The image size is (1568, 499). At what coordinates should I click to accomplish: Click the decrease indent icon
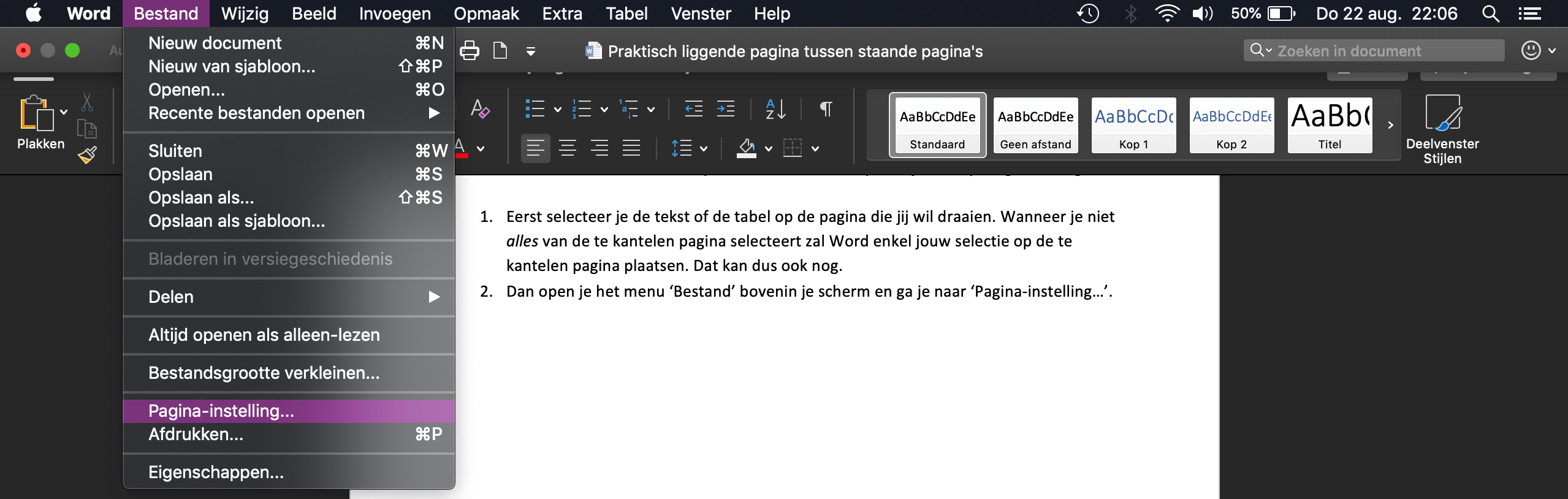coord(693,109)
